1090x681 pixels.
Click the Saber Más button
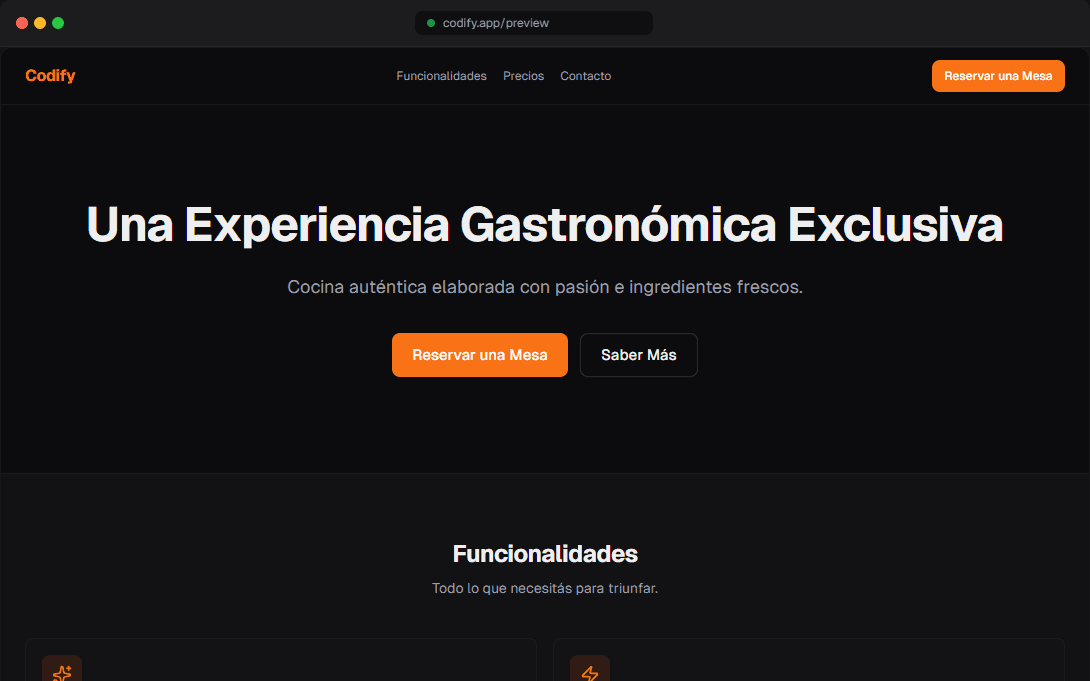[x=639, y=355]
